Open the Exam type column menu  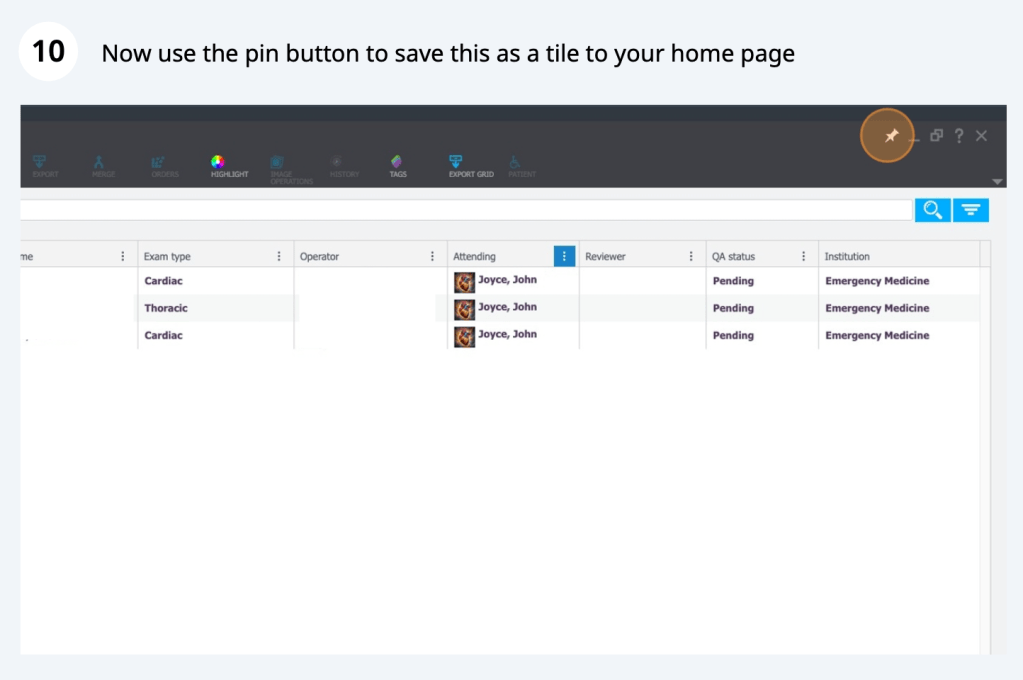coord(278,257)
